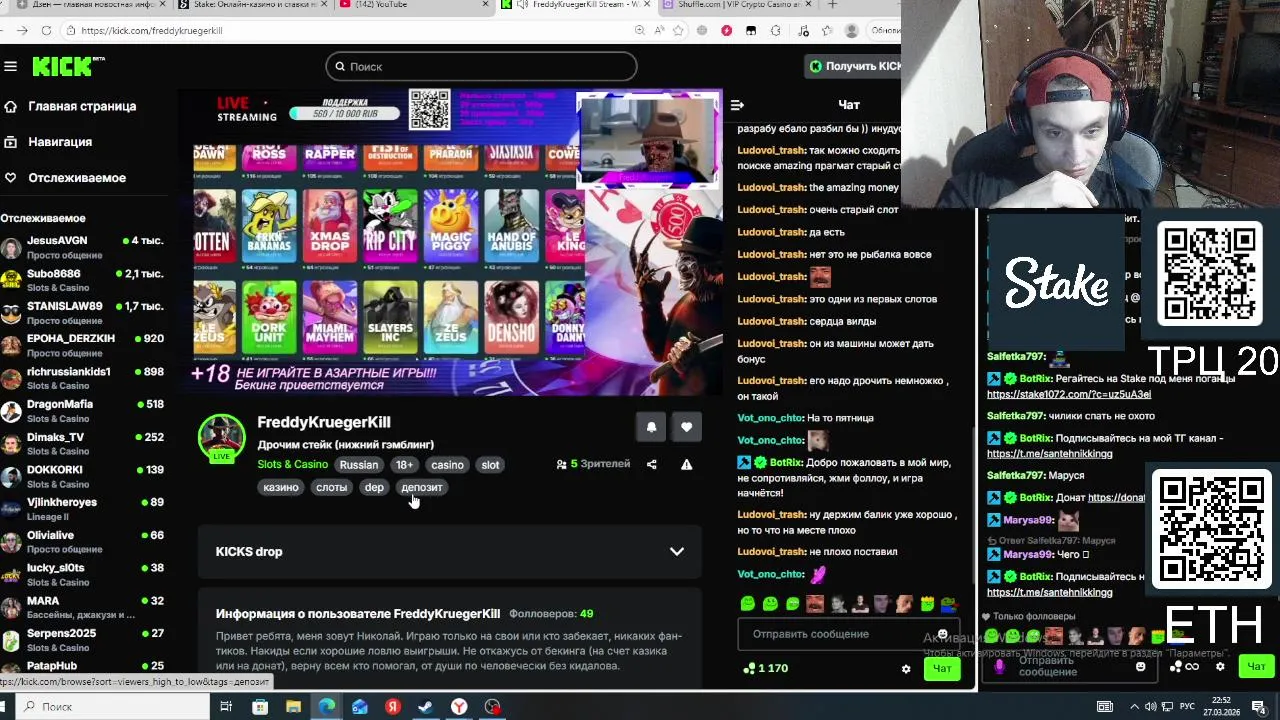Open a new browser tab

832,5
